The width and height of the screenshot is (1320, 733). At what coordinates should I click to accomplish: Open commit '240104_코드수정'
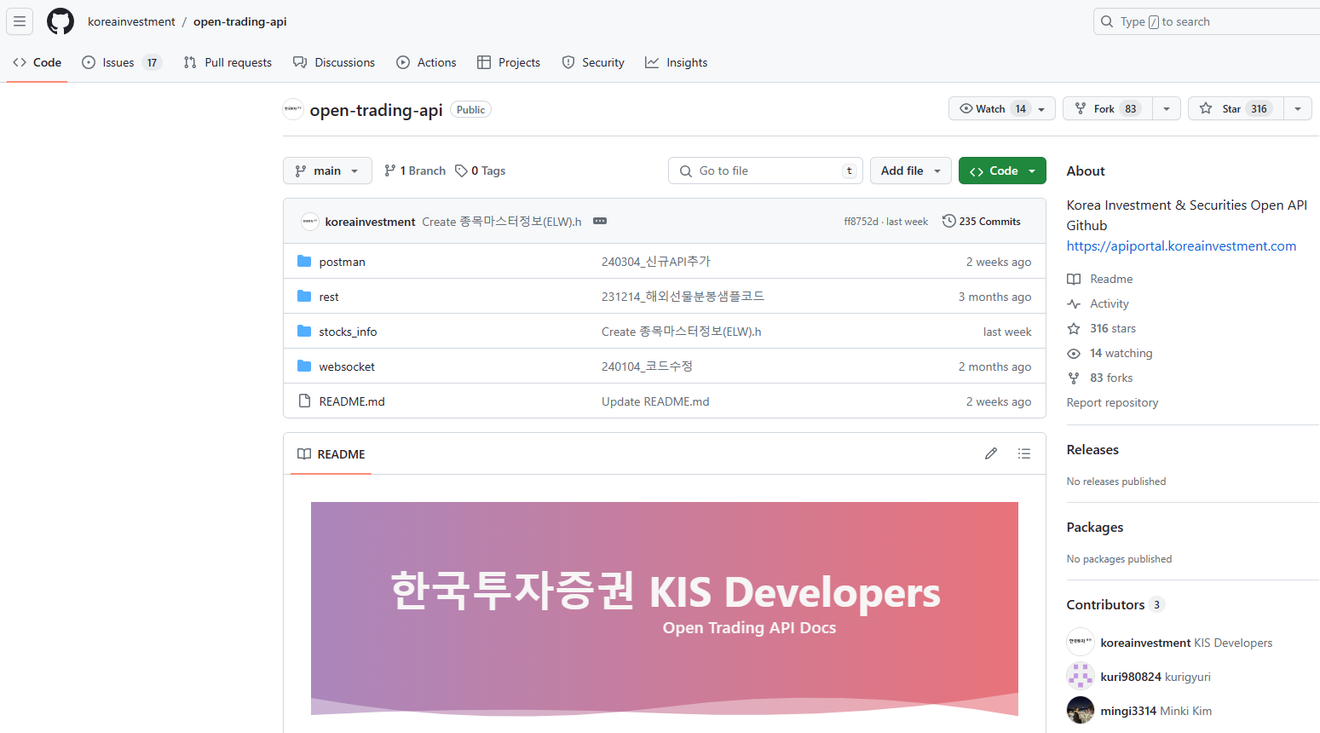click(x=647, y=367)
